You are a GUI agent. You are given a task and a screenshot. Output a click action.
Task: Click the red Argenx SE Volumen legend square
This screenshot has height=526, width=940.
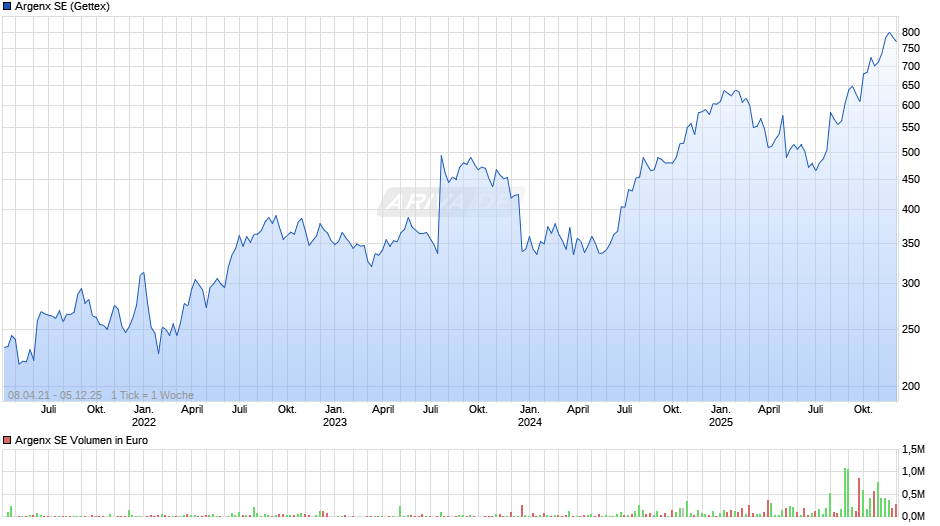7,440
